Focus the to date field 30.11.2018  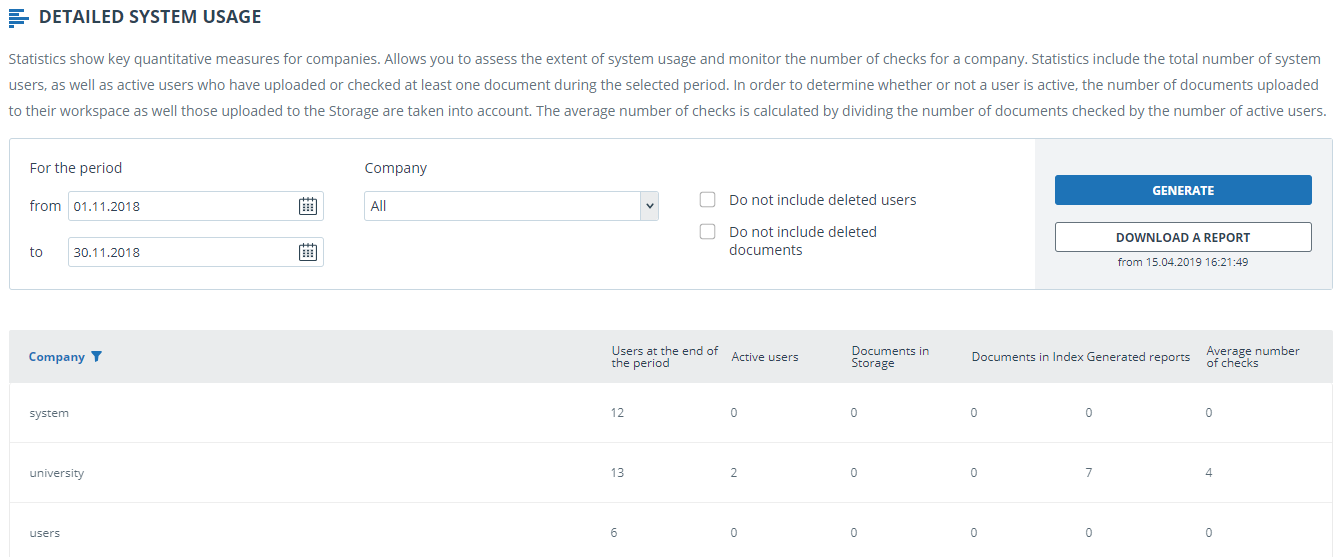183,252
